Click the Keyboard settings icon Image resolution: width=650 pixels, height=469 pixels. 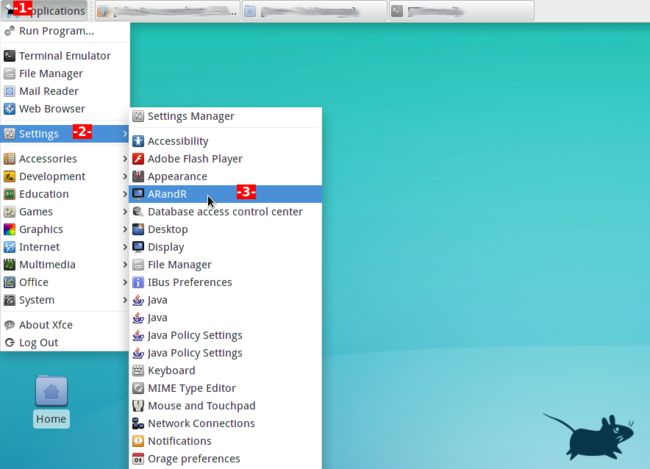tap(138, 370)
